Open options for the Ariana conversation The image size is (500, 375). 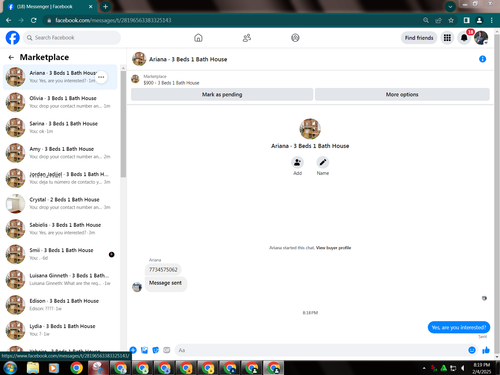pos(101,77)
